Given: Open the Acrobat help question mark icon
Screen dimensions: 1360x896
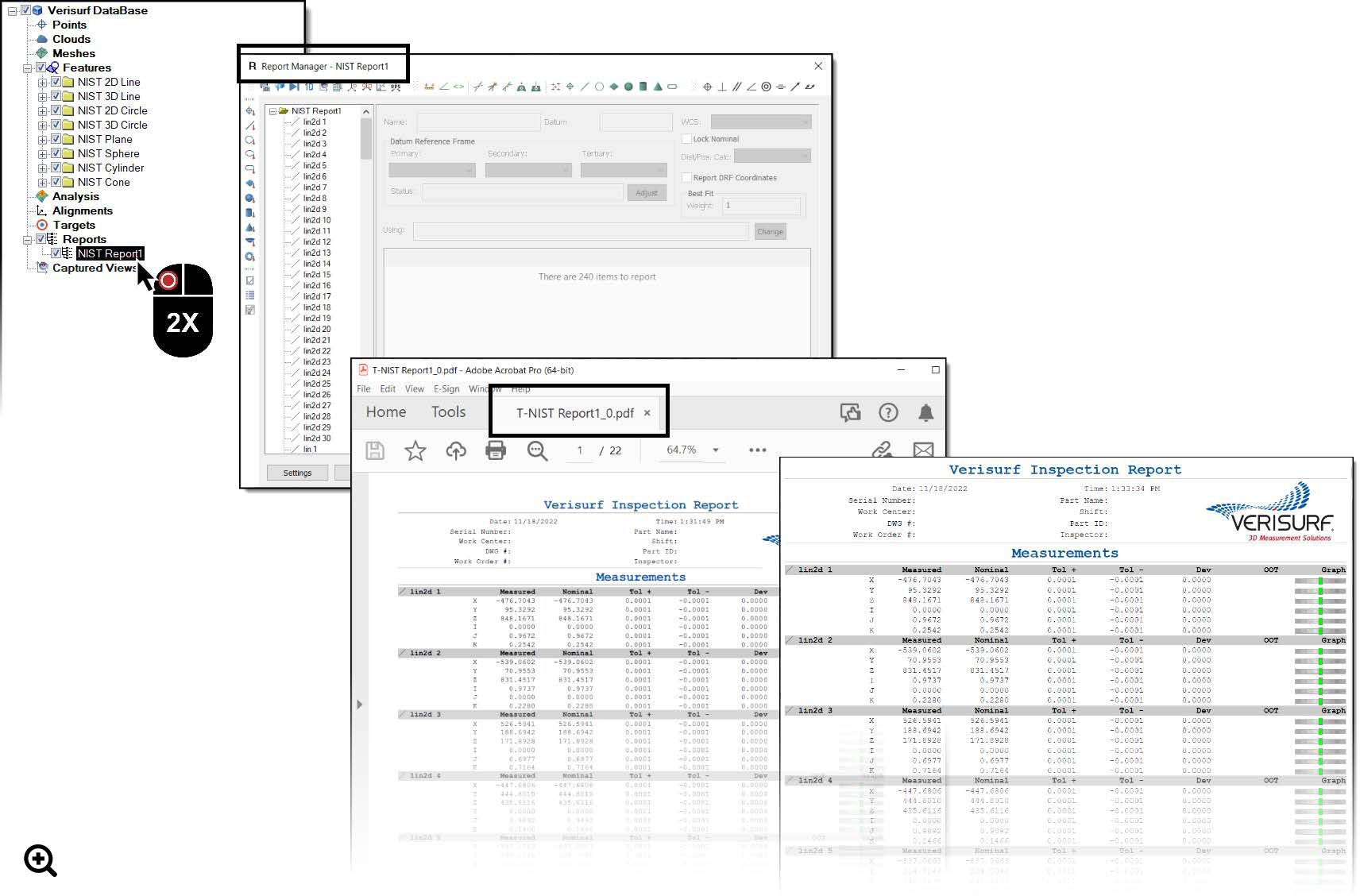Looking at the screenshot, I should click(888, 412).
